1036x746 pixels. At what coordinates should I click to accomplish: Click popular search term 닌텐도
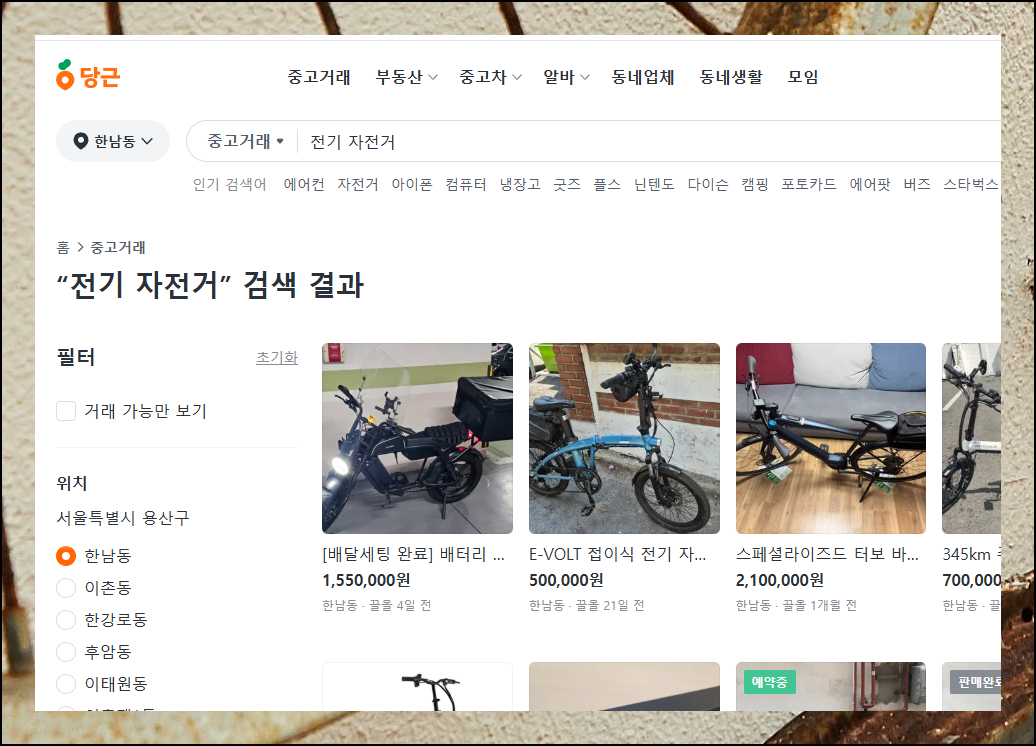click(654, 184)
